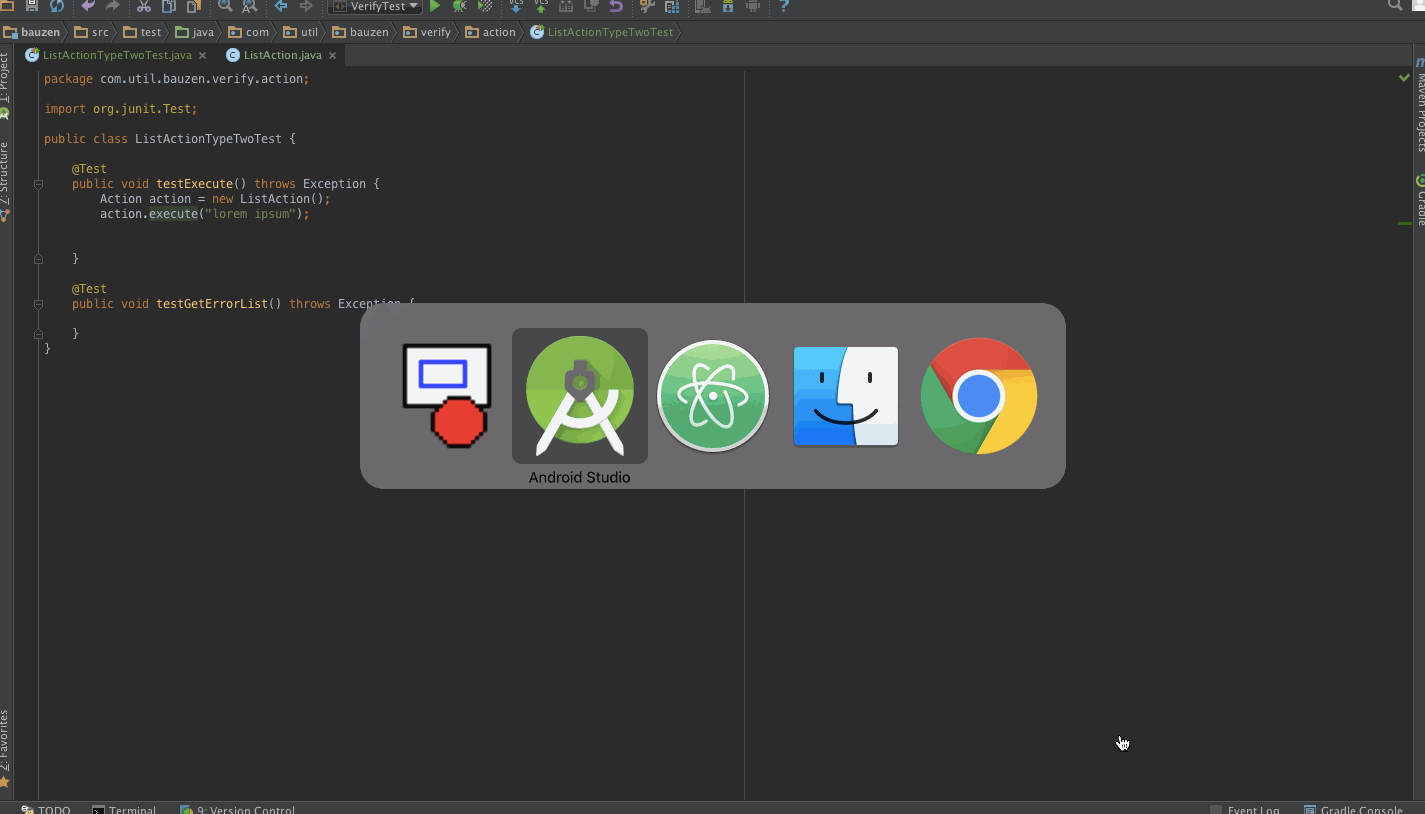This screenshot has width=1425, height=814.
Task: Close the ListActionTypeTwoTest.java tab
Action: pyautogui.click(x=202, y=56)
